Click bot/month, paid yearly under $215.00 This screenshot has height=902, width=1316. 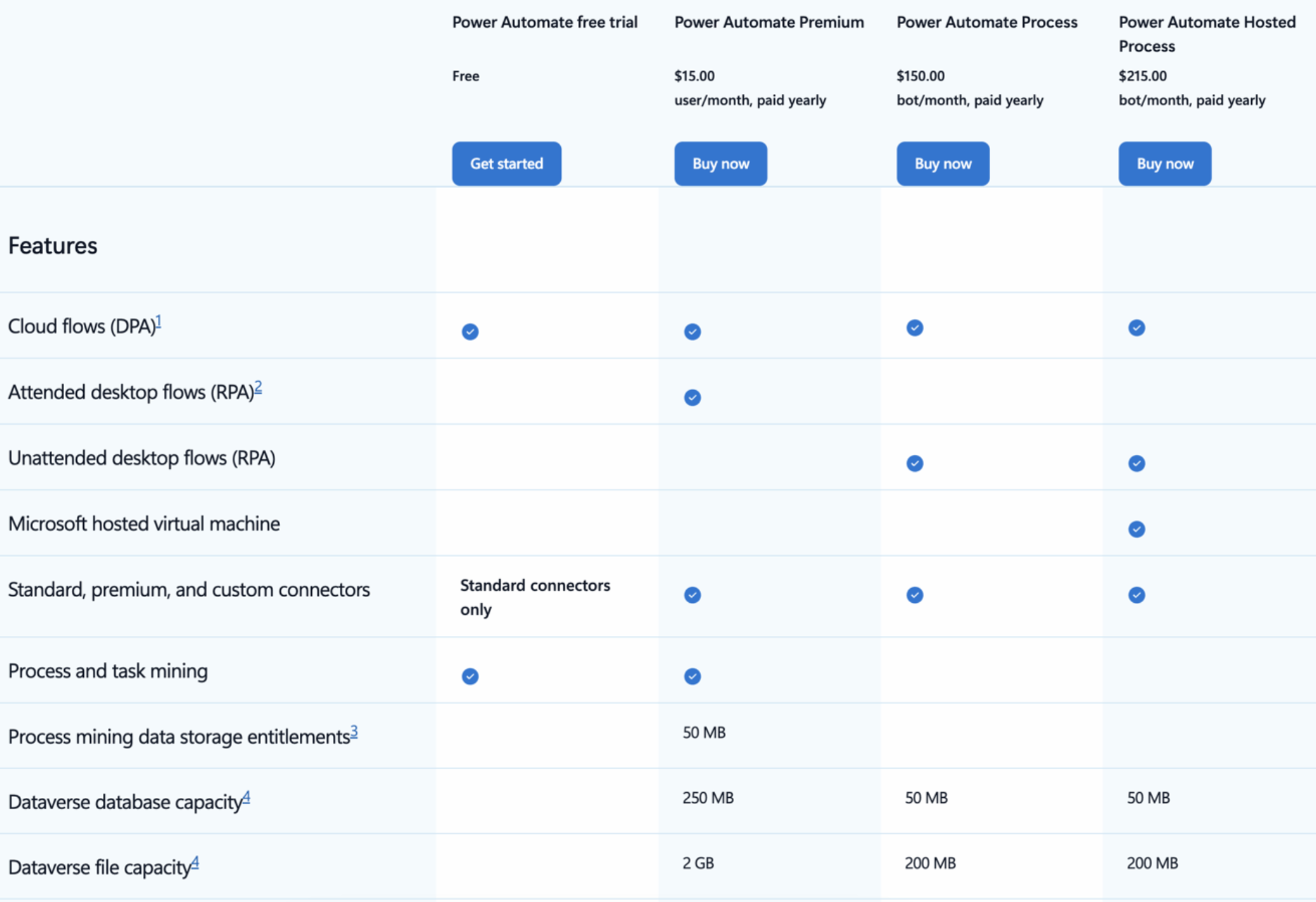point(1192,100)
